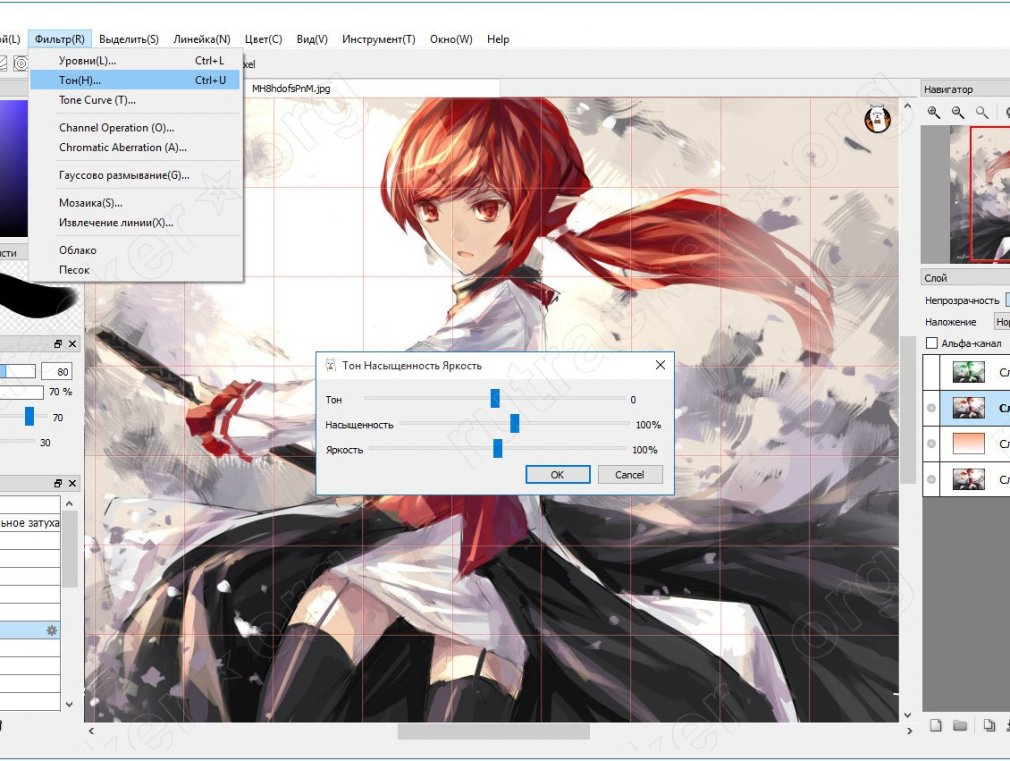Choose Гауссово размывание(G)... filter
The image size is (1010, 761).
[135, 175]
